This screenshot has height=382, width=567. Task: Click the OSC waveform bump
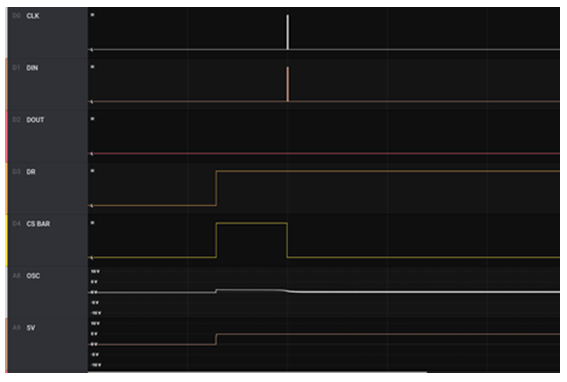(252, 290)
